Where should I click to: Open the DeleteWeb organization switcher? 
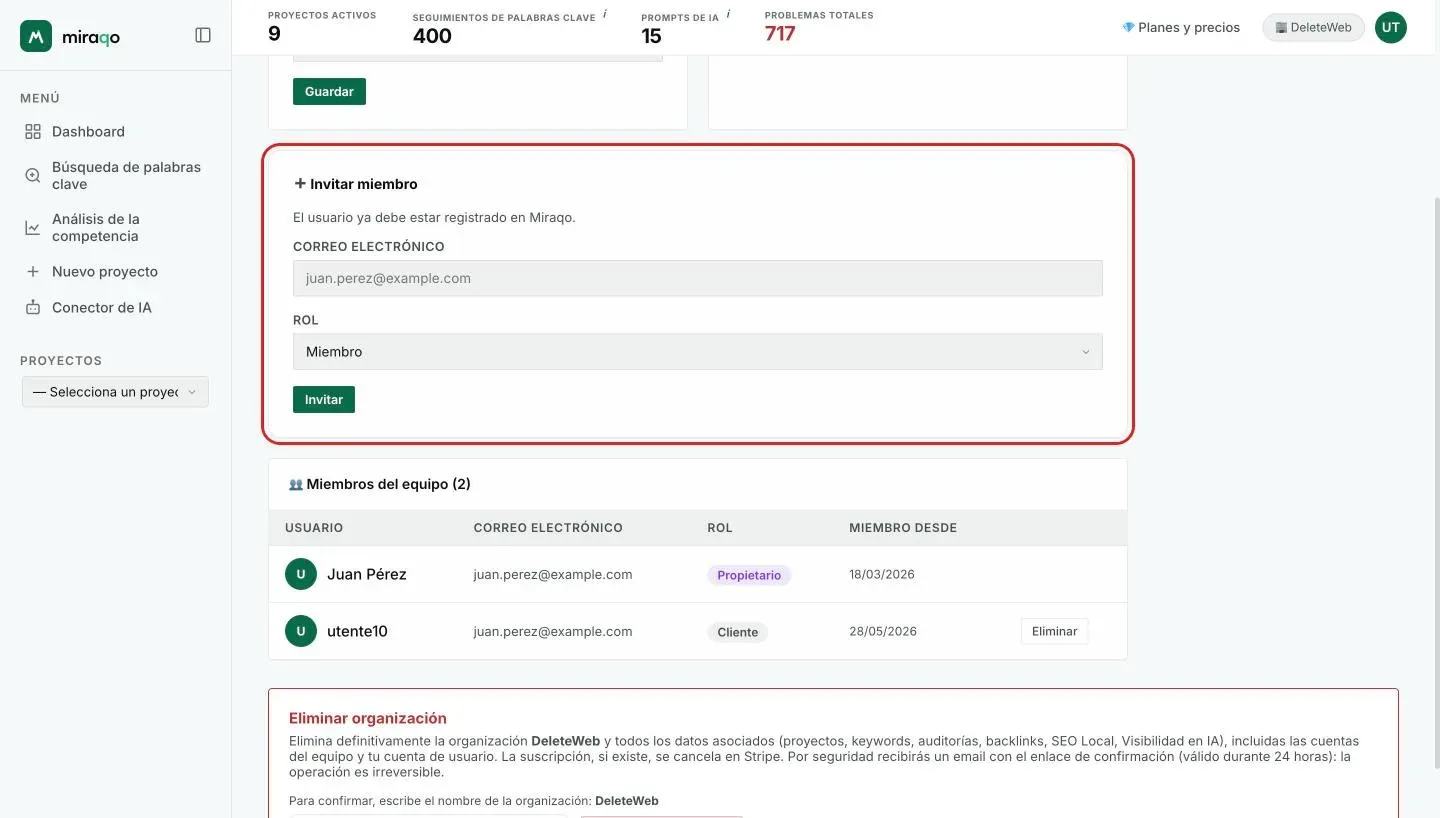tap(1313, 27)
